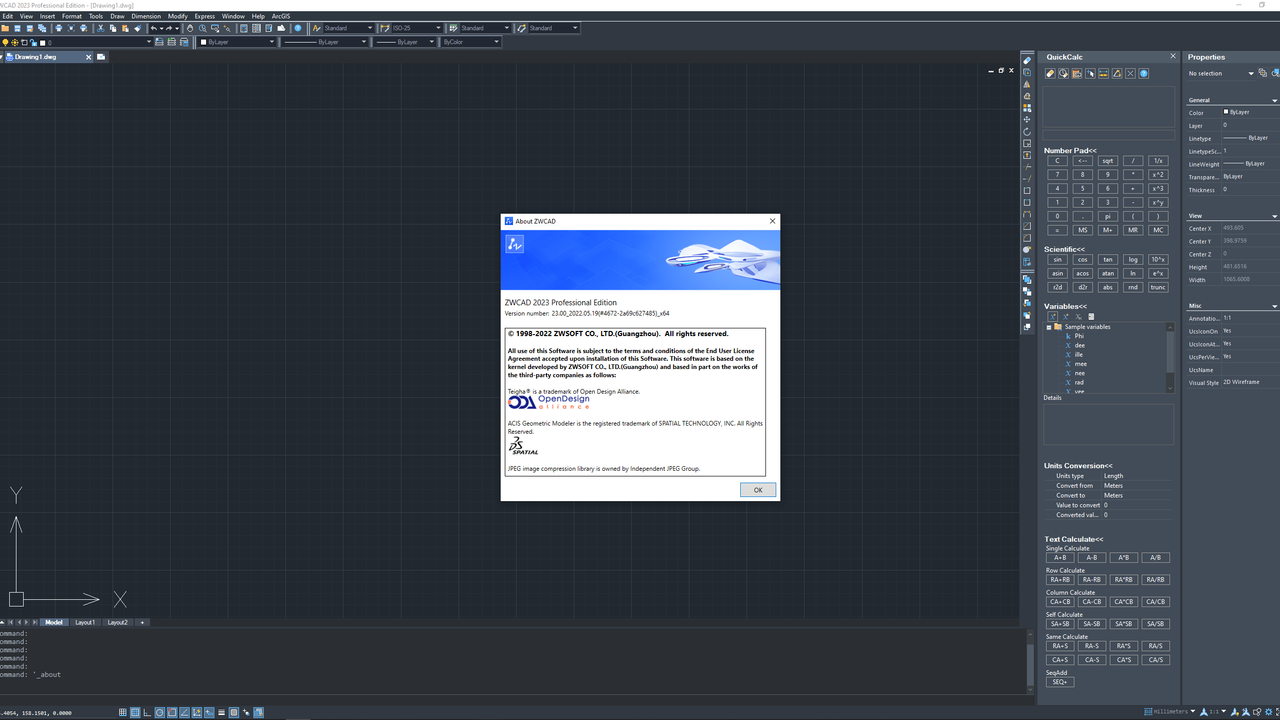
Task: Click QuickCalc Get Coordinates icon
Action: [1090, 73]
